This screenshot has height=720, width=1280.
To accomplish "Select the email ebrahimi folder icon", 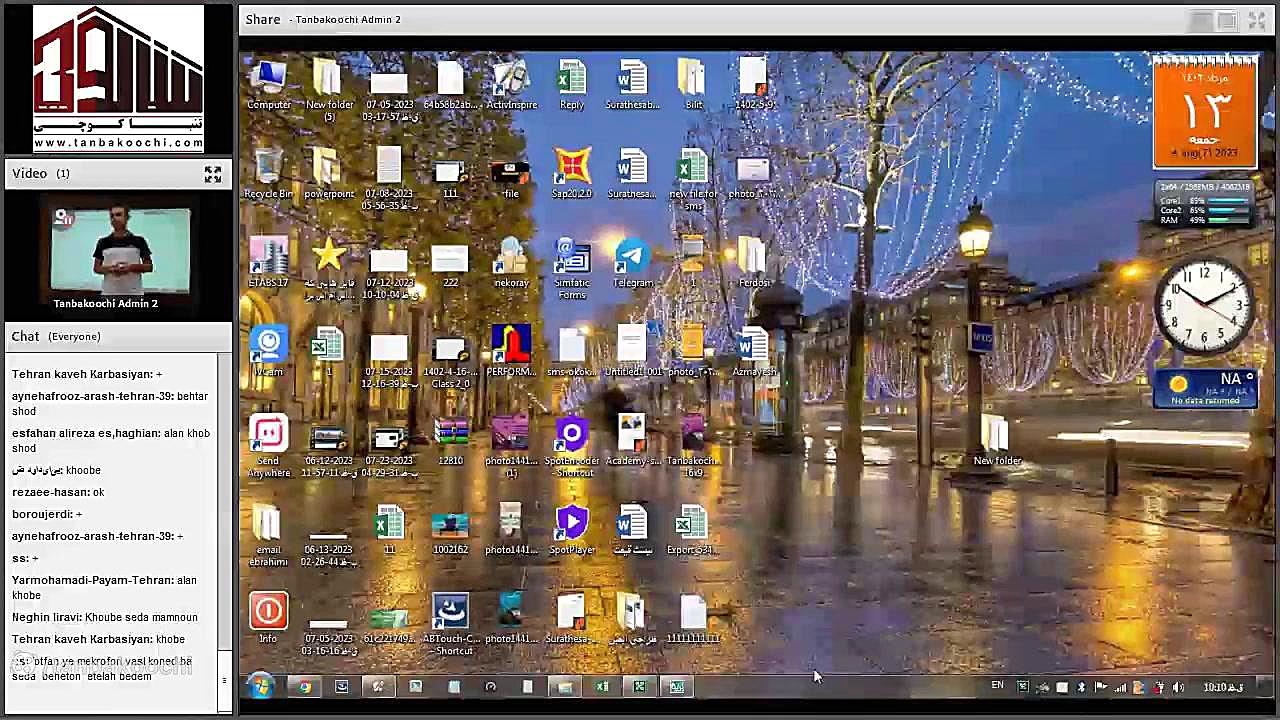I will pyautogui.click(x=268, y=536).
